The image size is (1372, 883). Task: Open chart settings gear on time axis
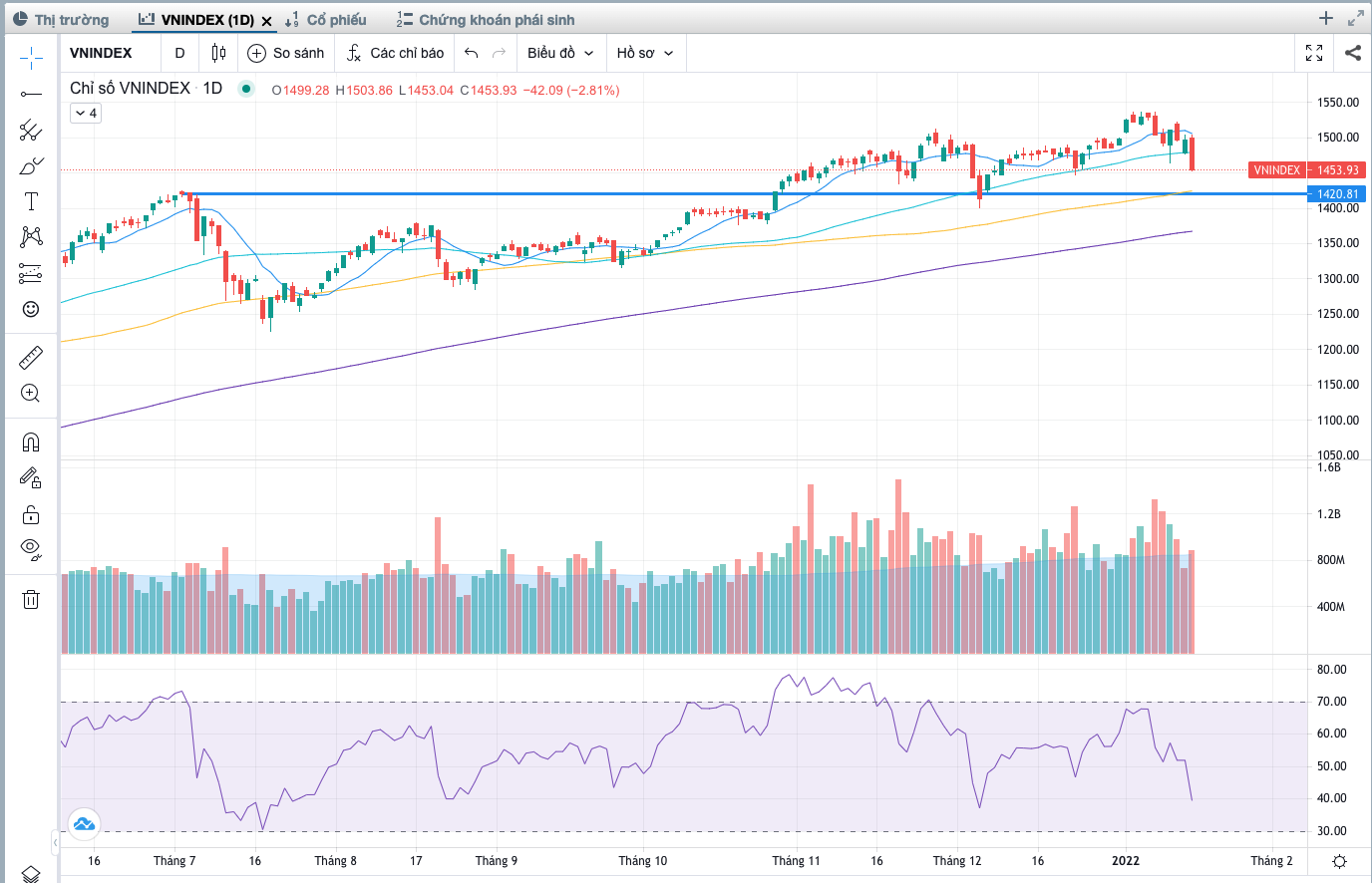pos(1339,861)
